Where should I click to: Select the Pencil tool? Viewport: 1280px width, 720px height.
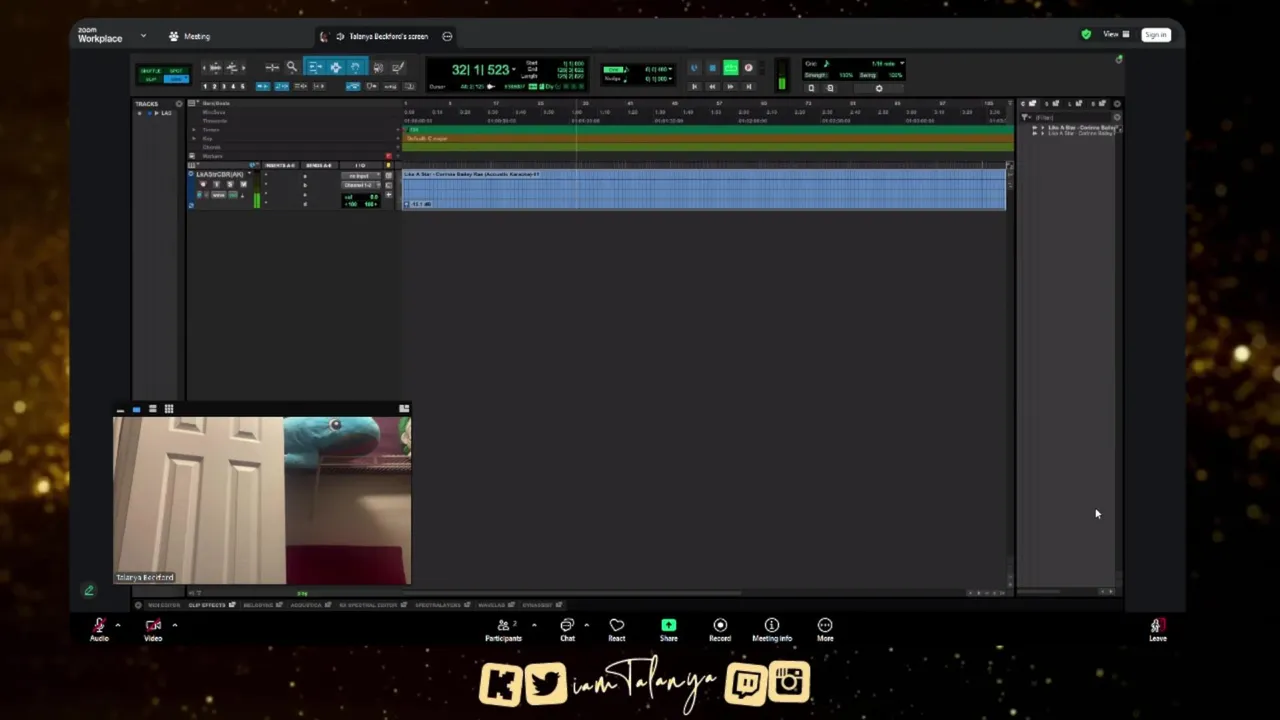pos(398,67)
